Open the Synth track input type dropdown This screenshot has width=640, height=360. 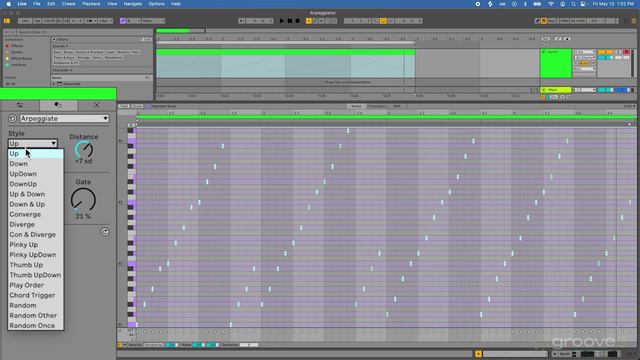click(584, 52)
